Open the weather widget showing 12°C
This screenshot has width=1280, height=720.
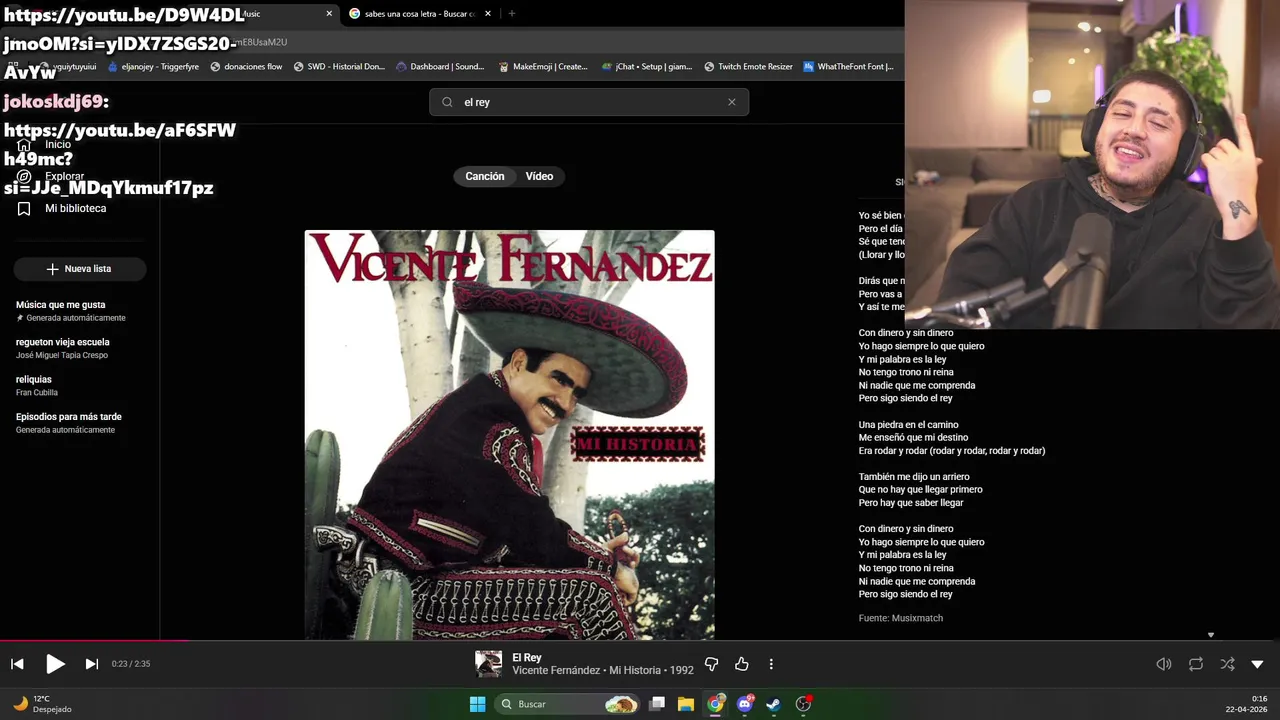(42, 704)
